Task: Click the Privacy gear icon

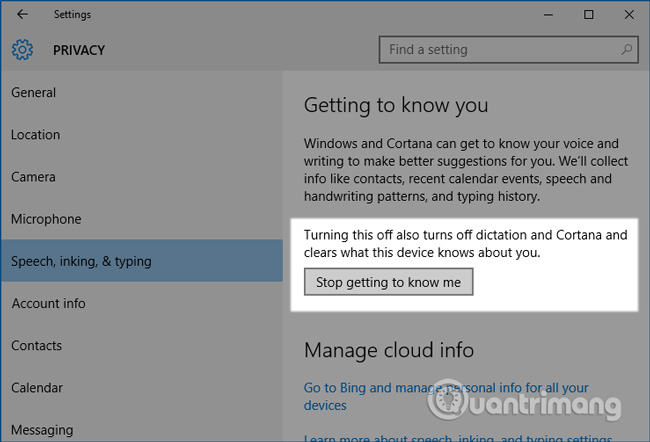Action: [22, 50]
